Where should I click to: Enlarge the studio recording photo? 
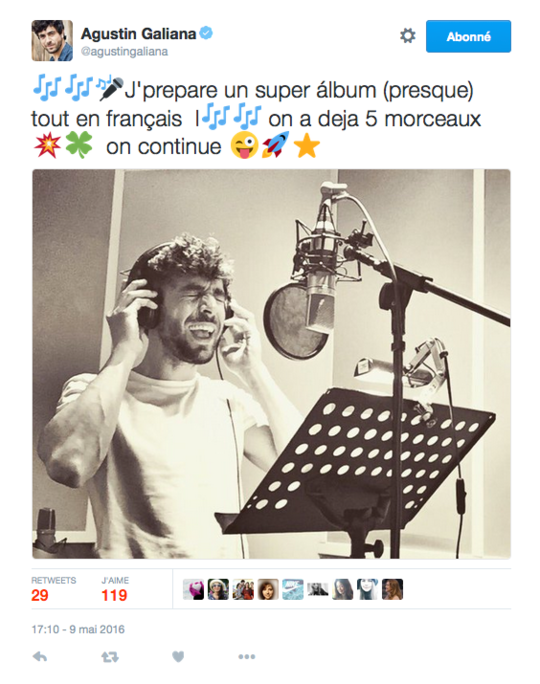[x=271, y=364]
